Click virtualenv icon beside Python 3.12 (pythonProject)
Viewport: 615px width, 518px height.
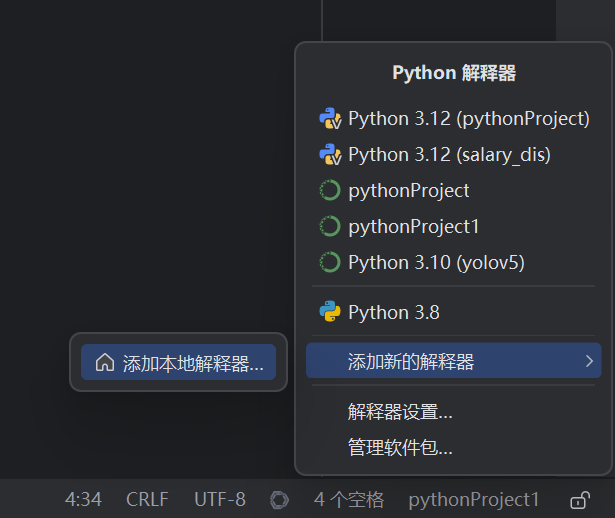(330, 118)
